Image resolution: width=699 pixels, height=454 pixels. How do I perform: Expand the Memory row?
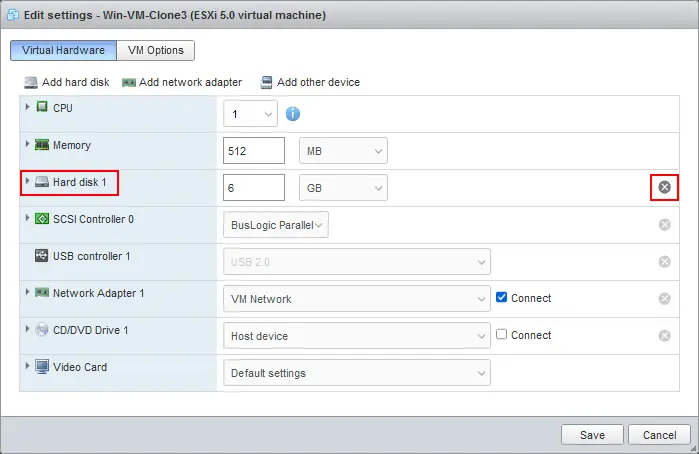[x=27, y=144]
